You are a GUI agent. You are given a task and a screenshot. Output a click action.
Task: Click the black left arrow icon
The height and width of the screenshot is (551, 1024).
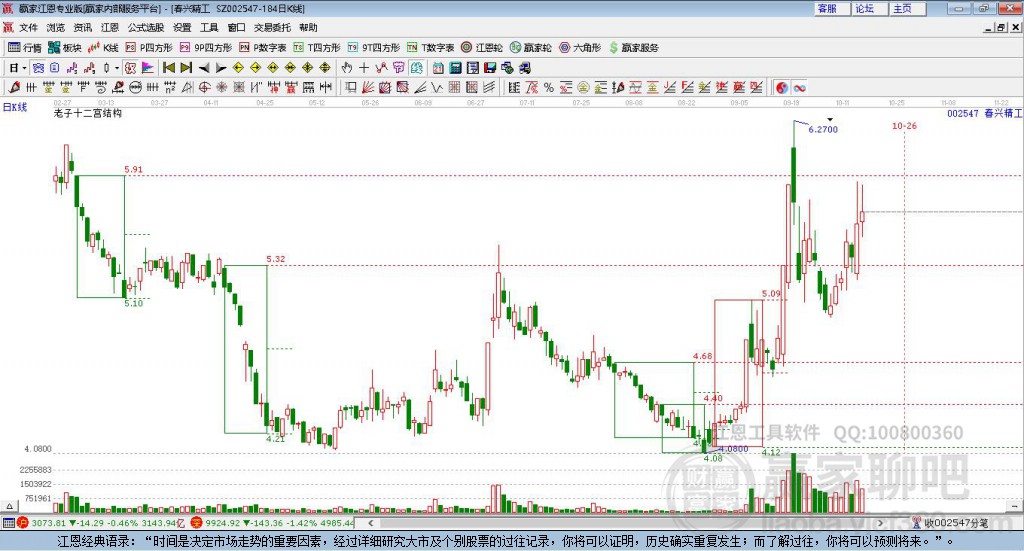click(x=204, y=68)
